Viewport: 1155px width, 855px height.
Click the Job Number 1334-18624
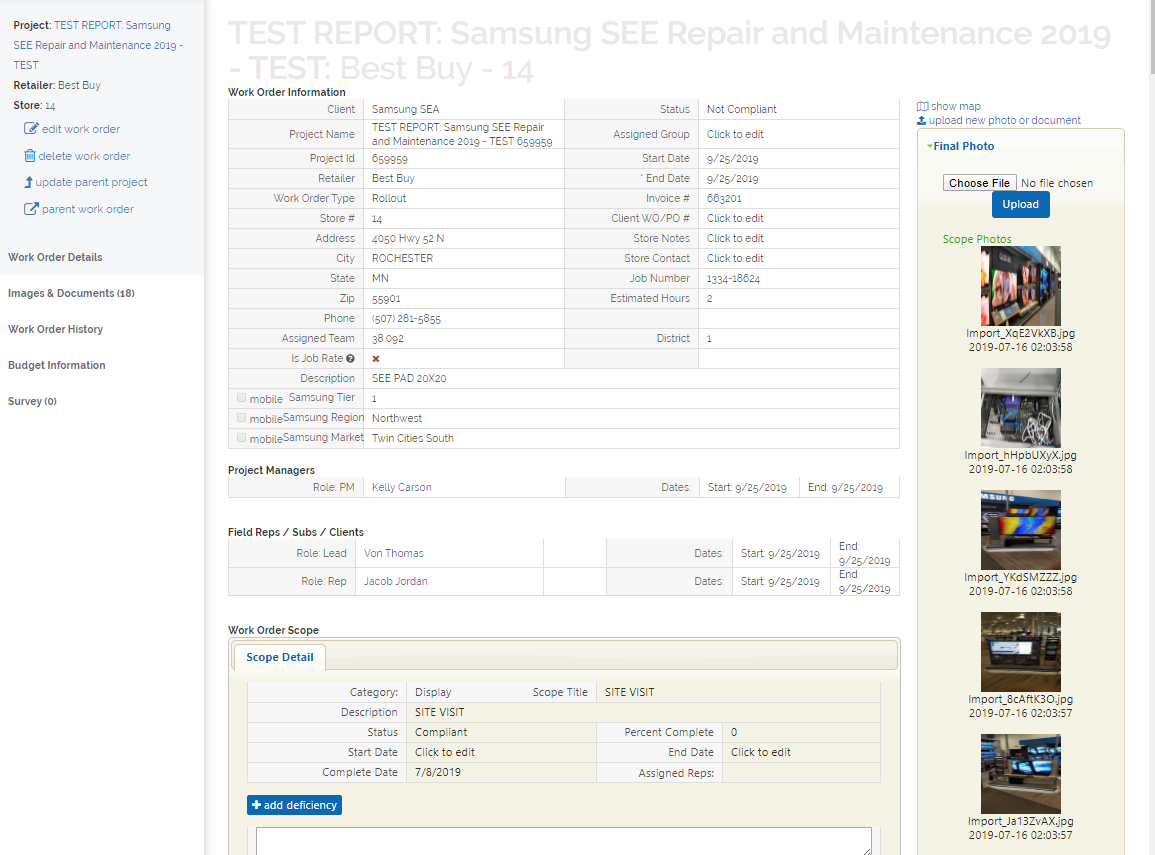(733, 278)
